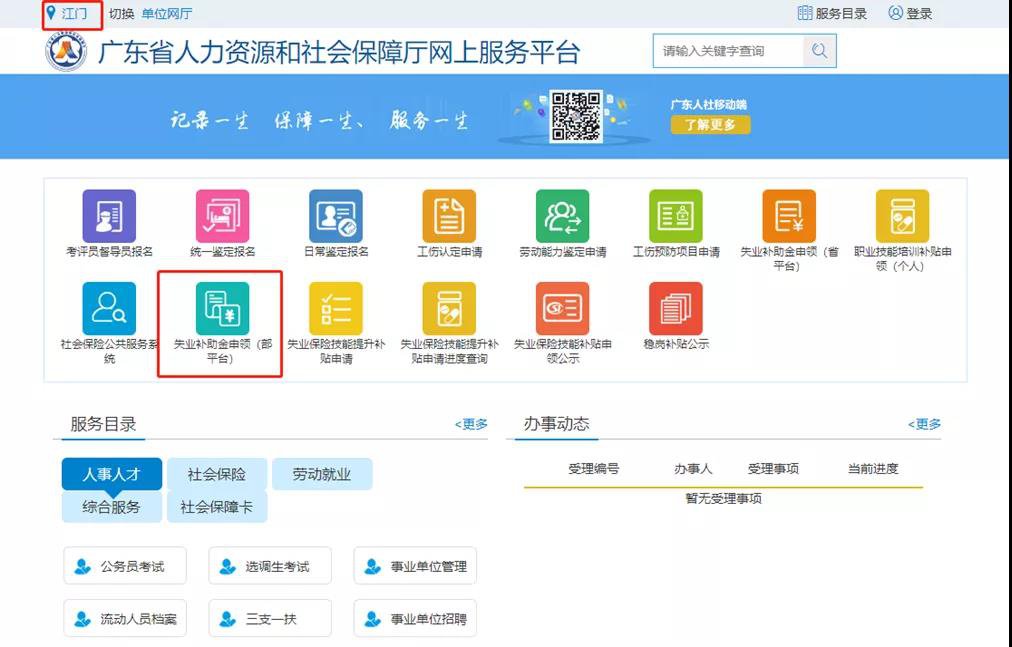Open the 工伤认定申请 icon

[x=449, y=215]
